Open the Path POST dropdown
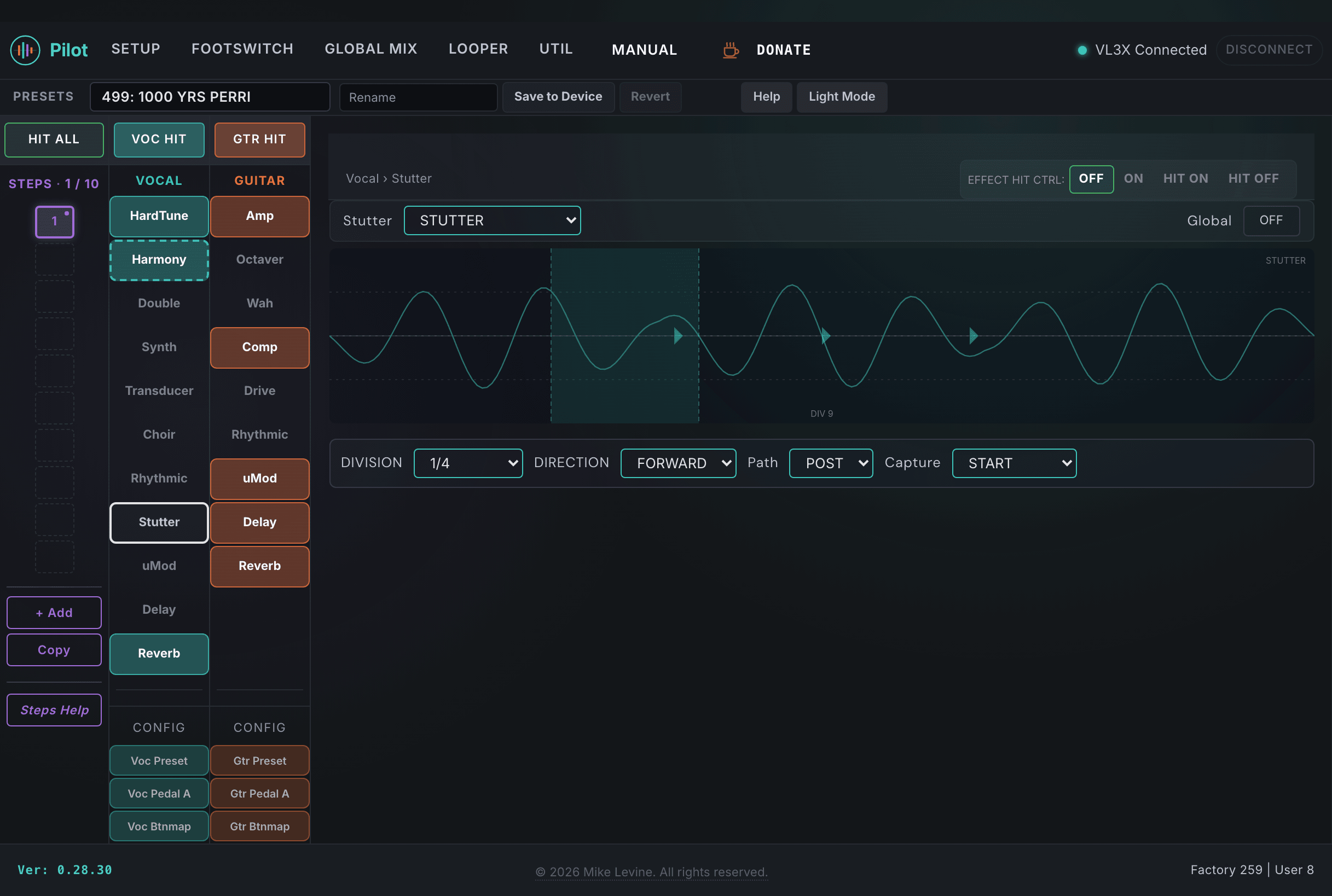Screen dimensions: 1332x896 pos(831,463)
